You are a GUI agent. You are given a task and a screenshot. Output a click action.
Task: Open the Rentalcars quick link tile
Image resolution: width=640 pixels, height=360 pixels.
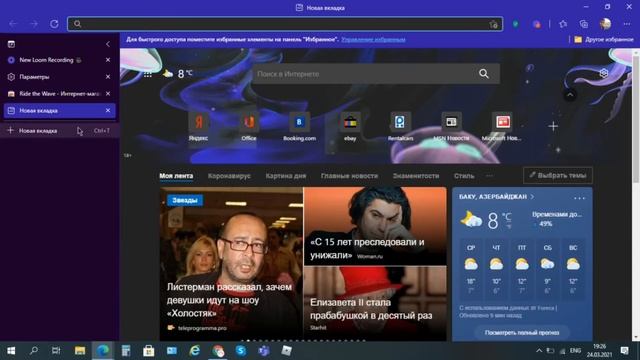pos(400,127)
